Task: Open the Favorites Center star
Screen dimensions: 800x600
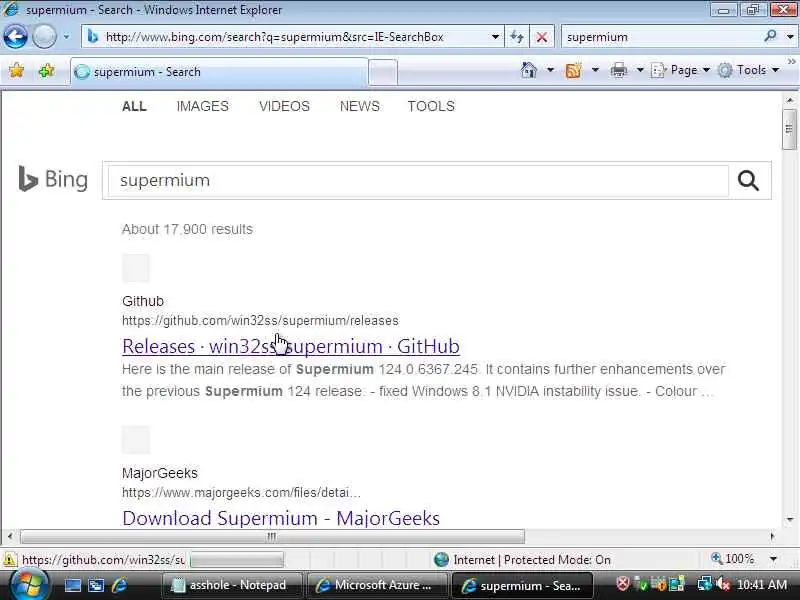Action: point(17,70)
